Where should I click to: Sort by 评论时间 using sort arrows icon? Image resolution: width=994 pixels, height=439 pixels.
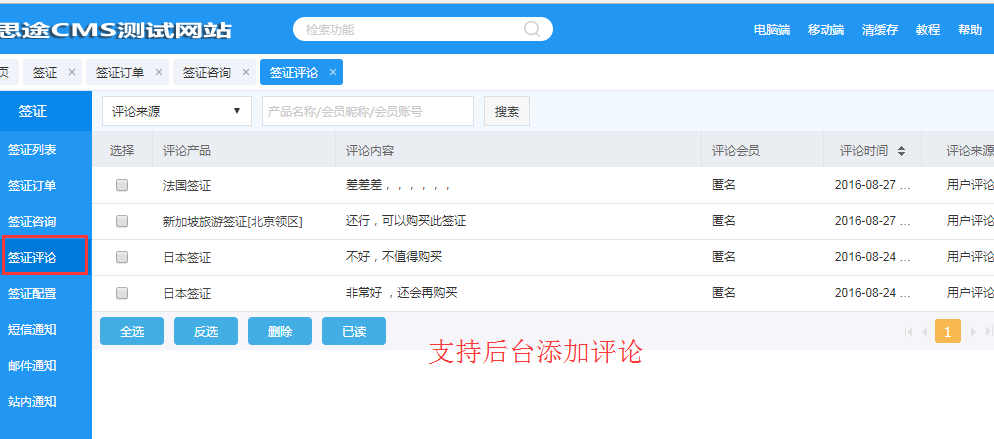click(x=901, y=151)
